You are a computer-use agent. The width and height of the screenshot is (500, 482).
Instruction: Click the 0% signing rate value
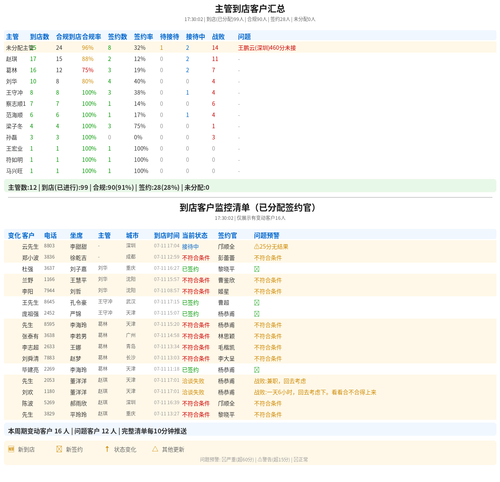[x=138, y=137]
